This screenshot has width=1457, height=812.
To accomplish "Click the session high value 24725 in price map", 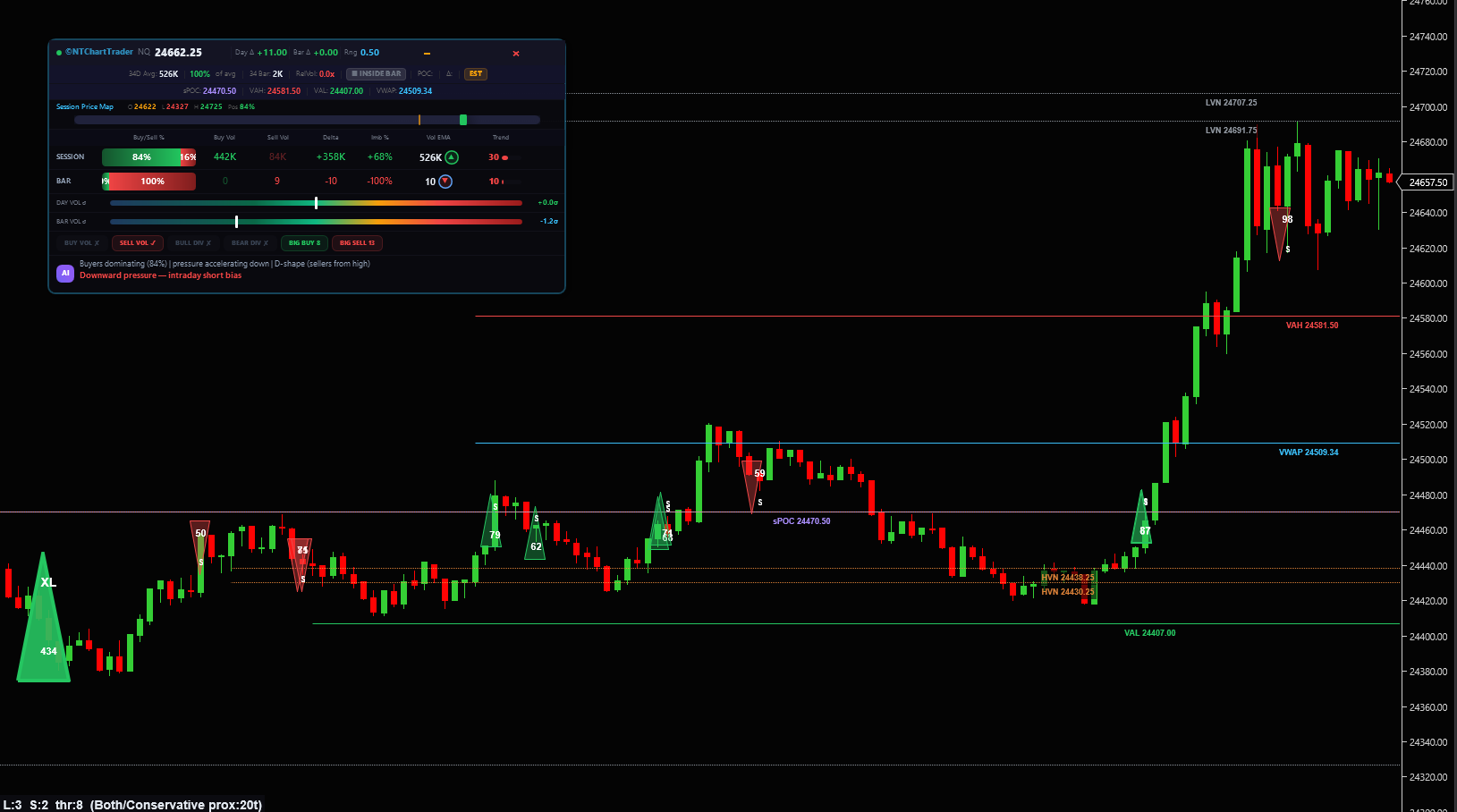I will (x=211, y=106).
